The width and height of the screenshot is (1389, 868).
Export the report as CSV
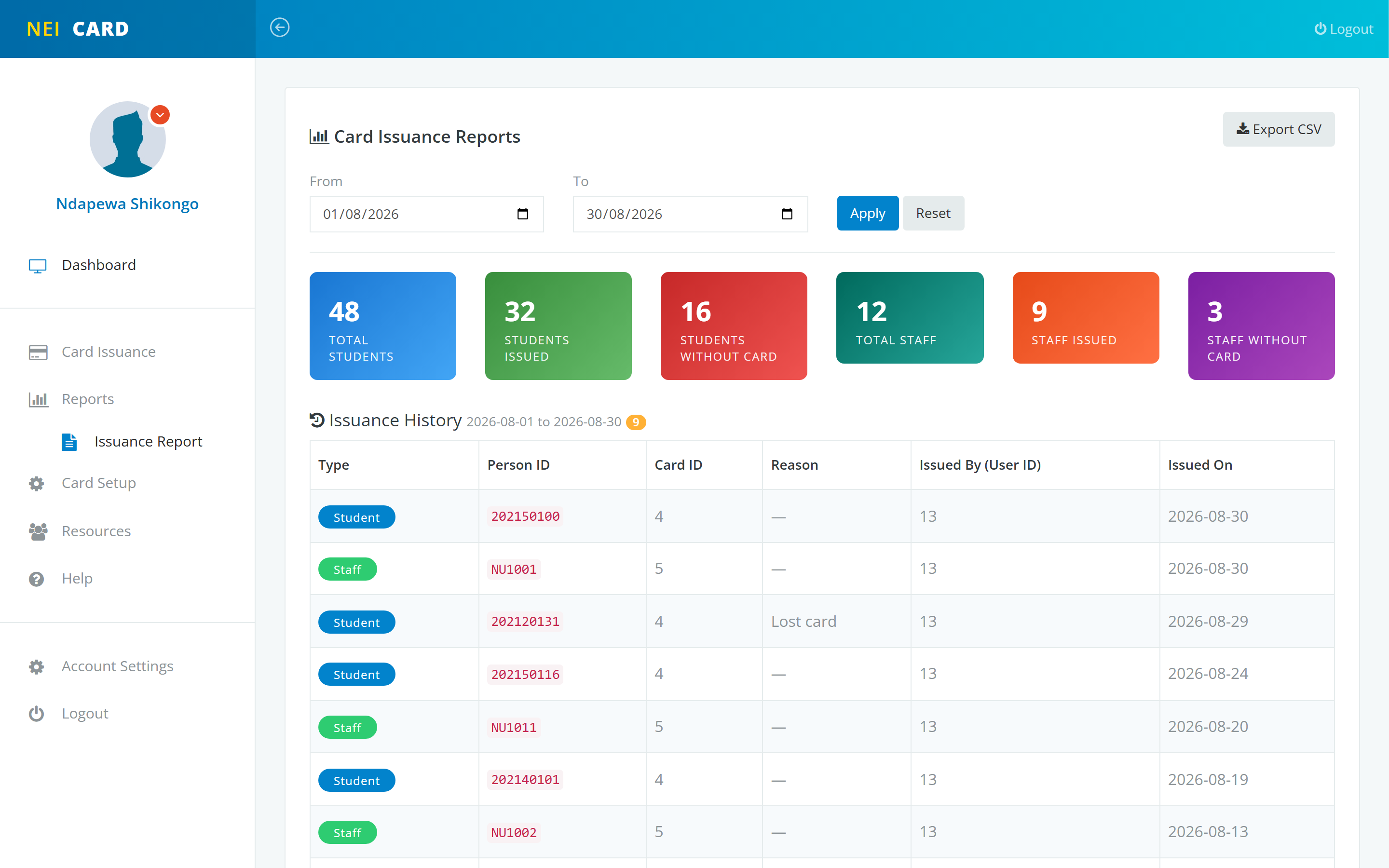click(1278, 129)
